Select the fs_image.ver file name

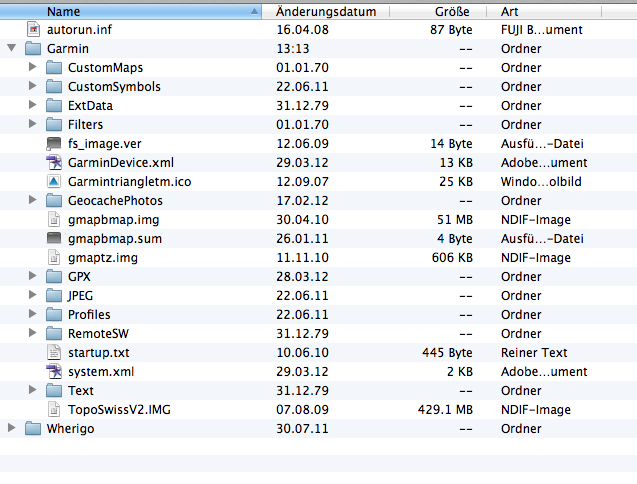coord(104,144)
